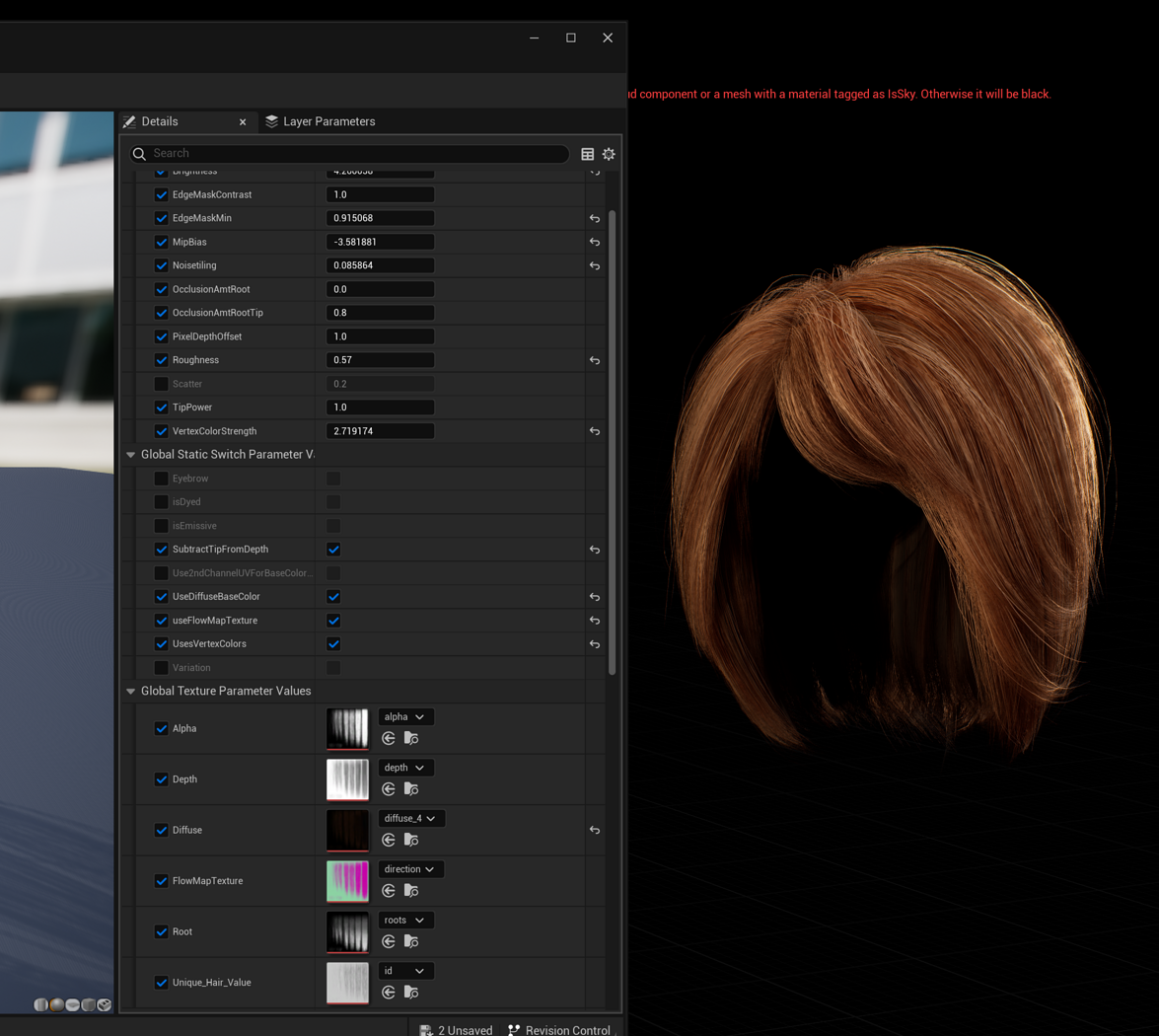Click the Search field in Details
The image size is (1159, 1036).
tap(355, 154)
